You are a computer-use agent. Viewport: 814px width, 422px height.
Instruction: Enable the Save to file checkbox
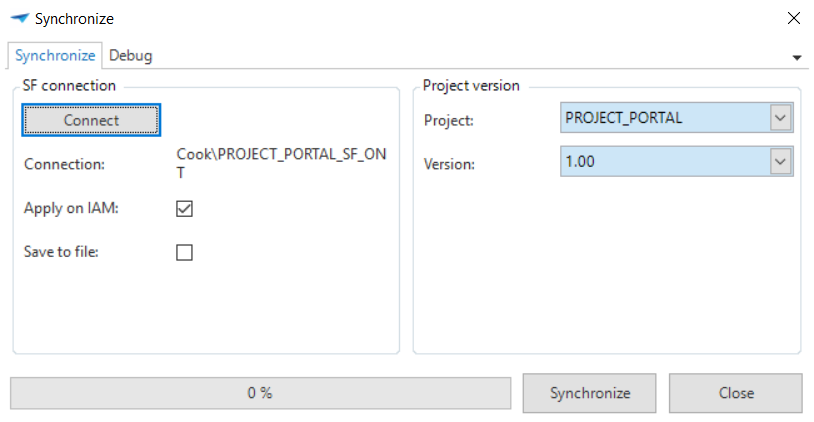pos(184,253)
